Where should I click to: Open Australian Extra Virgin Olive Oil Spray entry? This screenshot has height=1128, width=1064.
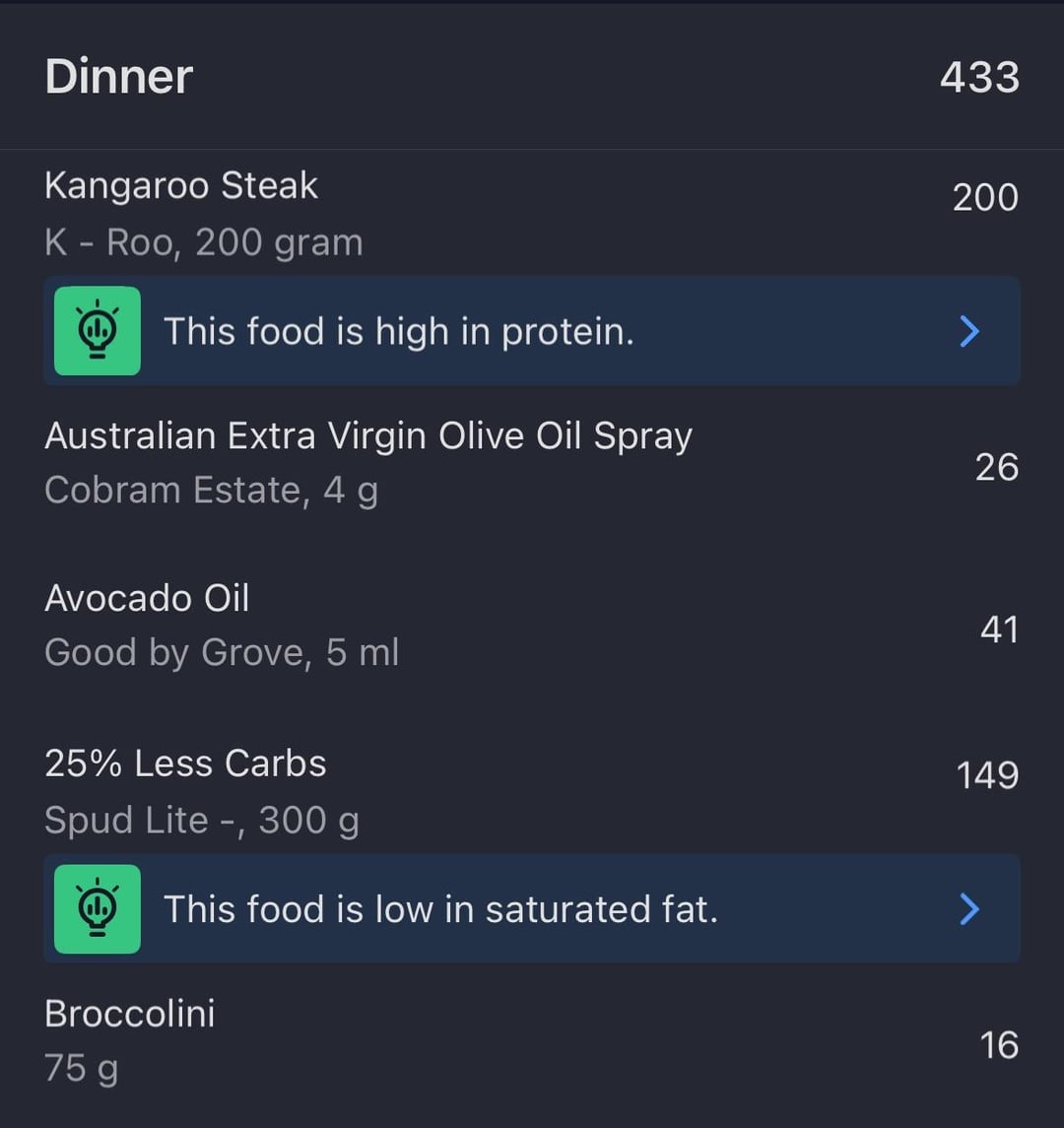tap(368, 436)
